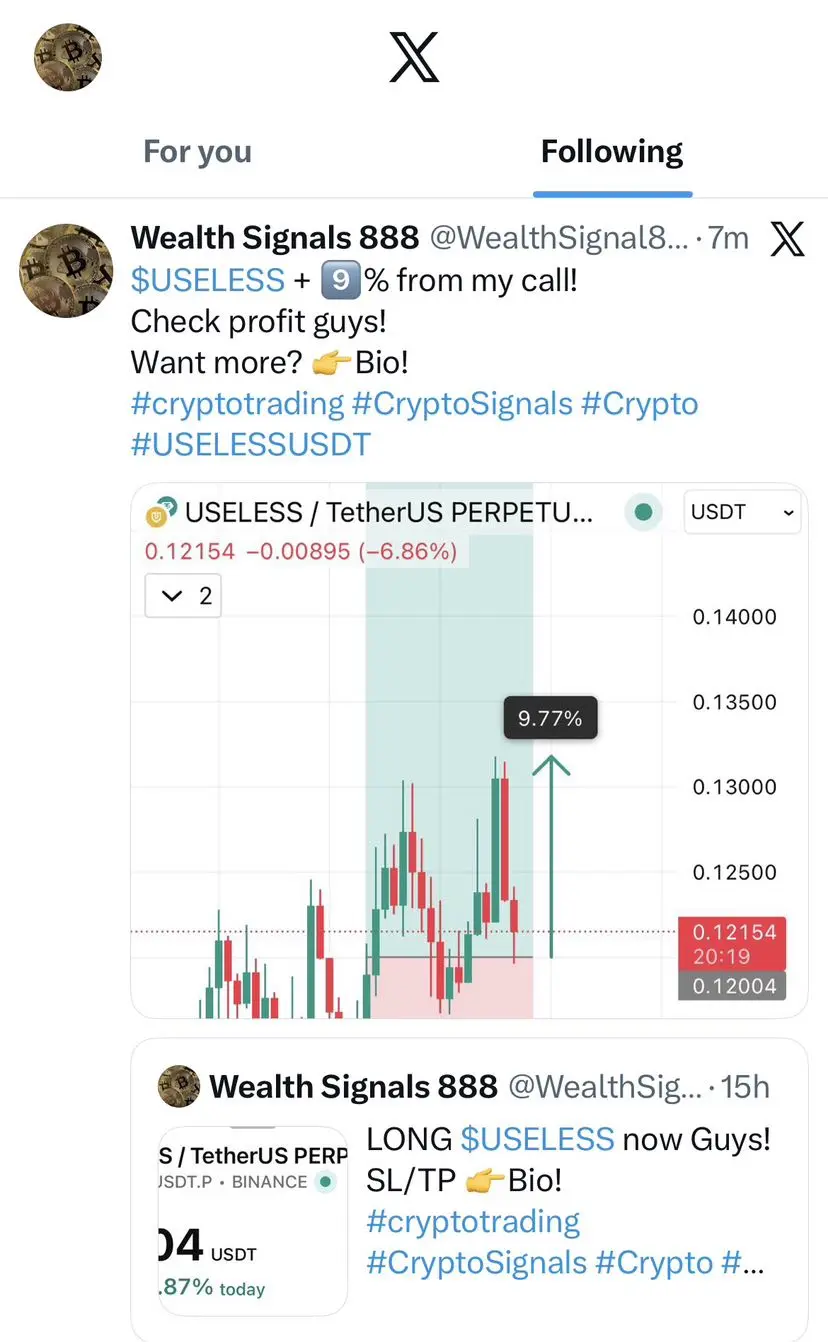Expand the indicators collapse chevron labeled 2

[184, 596]
